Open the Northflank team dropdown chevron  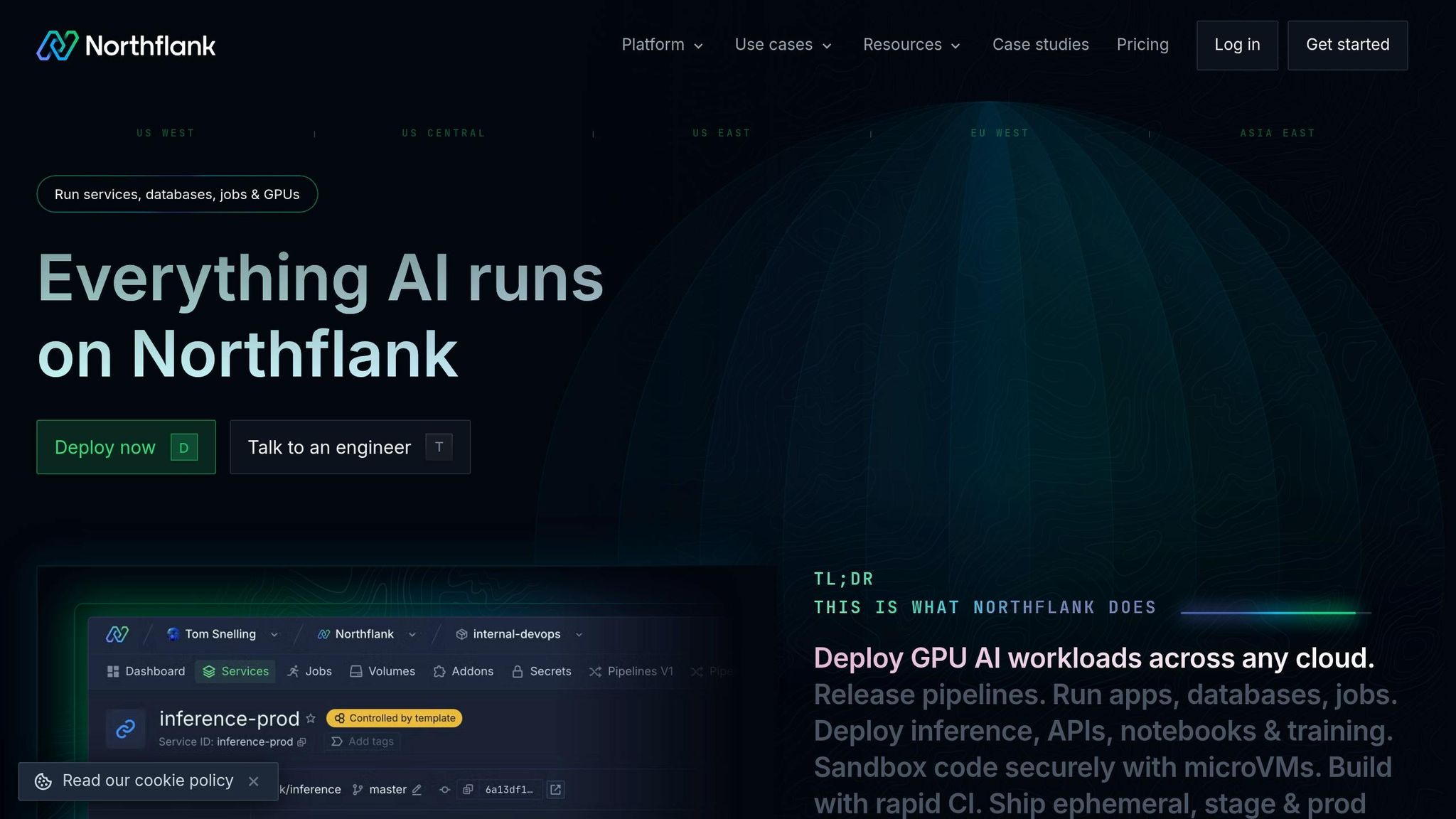click(412, 635)
